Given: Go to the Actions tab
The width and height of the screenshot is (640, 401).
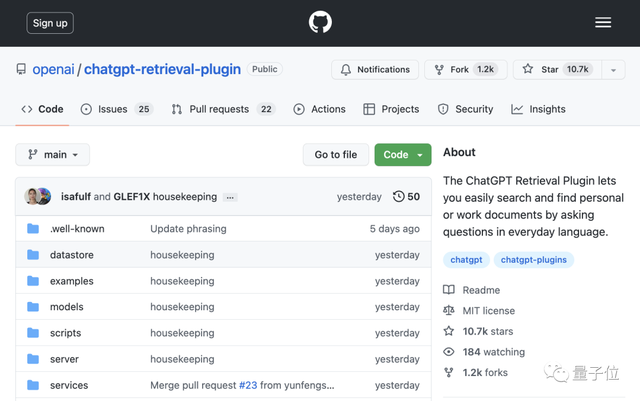Looking at the screenshot, I should click(319, 109).
